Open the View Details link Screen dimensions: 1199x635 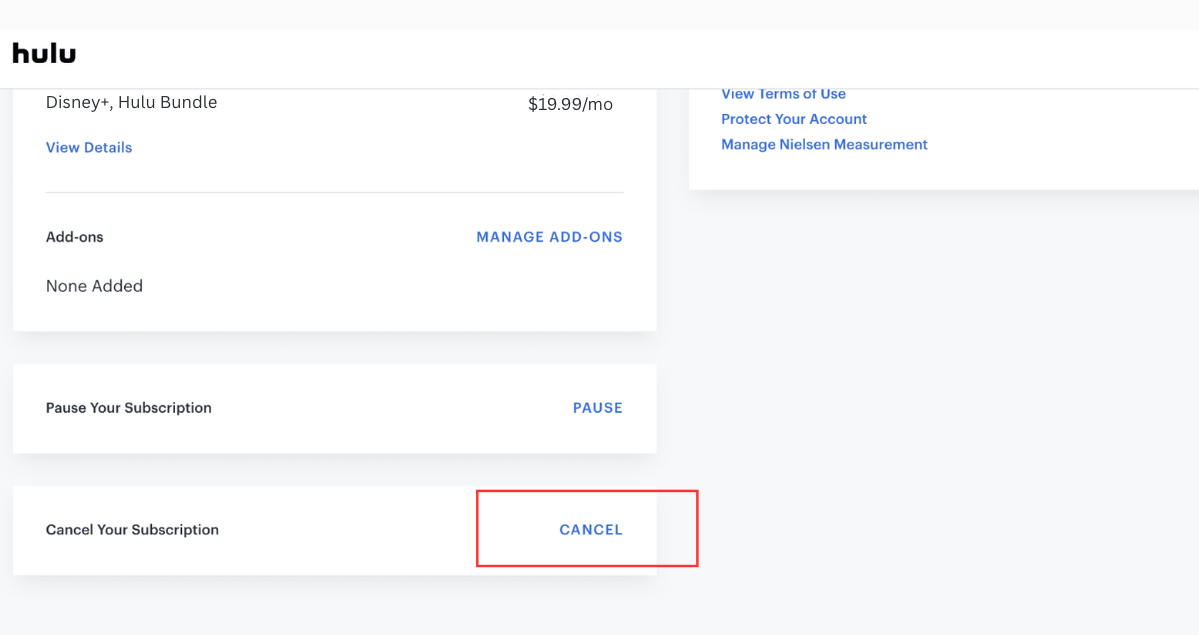(x=89, y=147)
